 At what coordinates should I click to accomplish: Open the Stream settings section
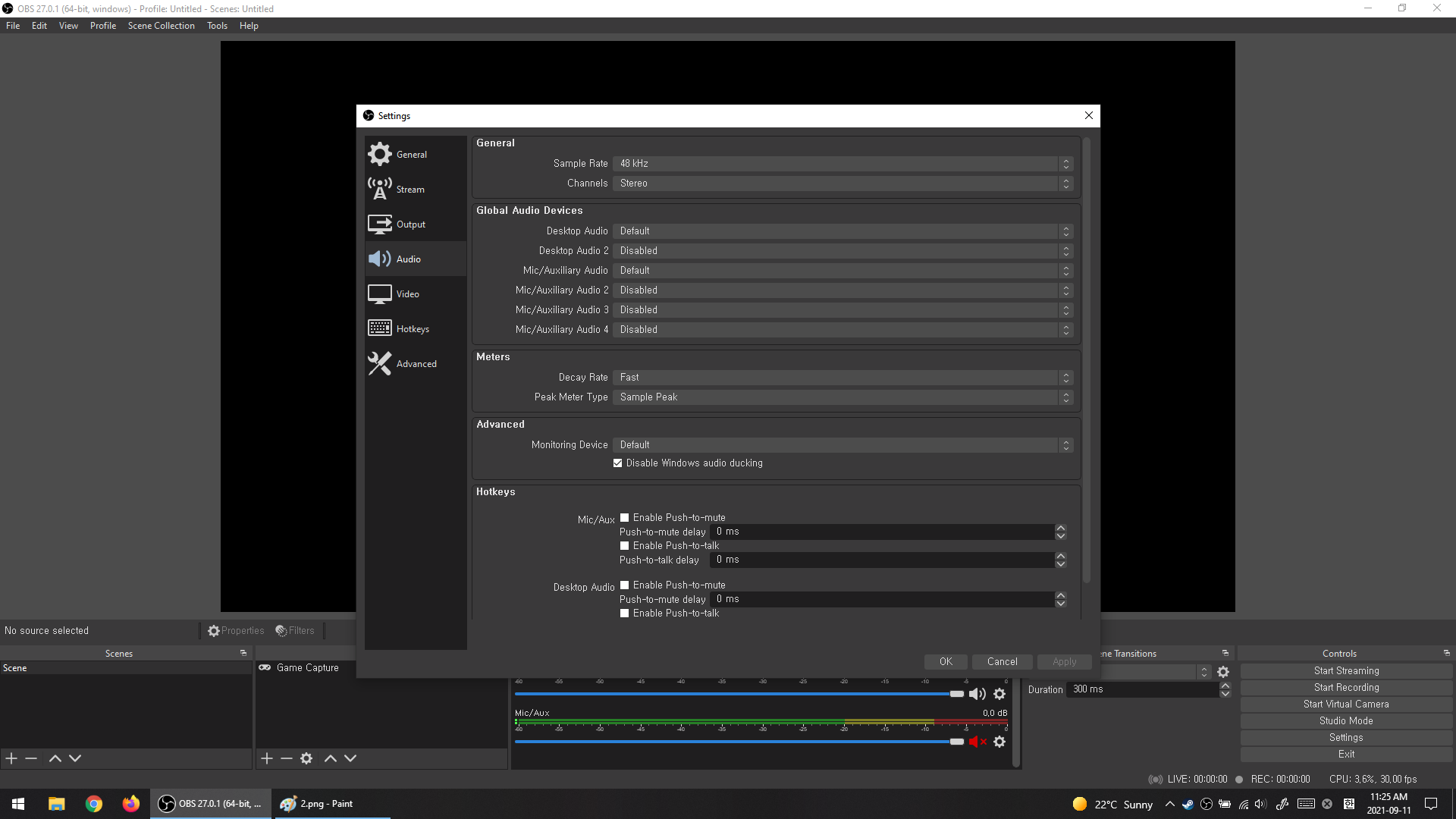tap(410, 190)
